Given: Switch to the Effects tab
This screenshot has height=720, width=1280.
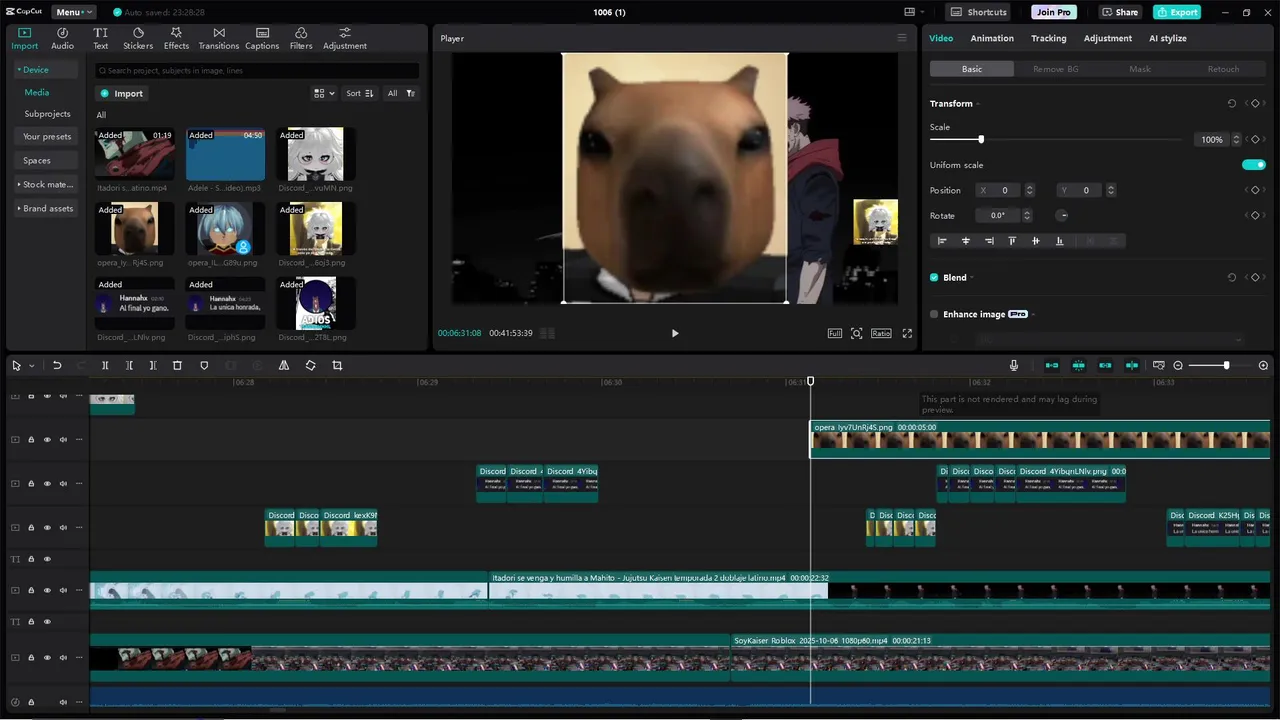Looking at the screenshot, I should (x=176, y=39).
